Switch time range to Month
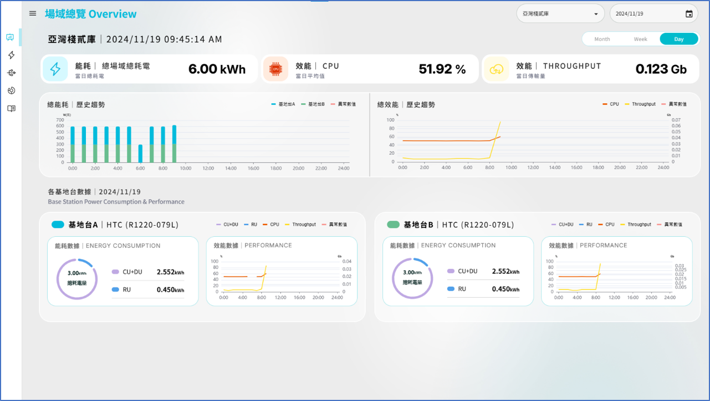Image resolution: width=710 pixels, height=401 pixels. (602, 39)
